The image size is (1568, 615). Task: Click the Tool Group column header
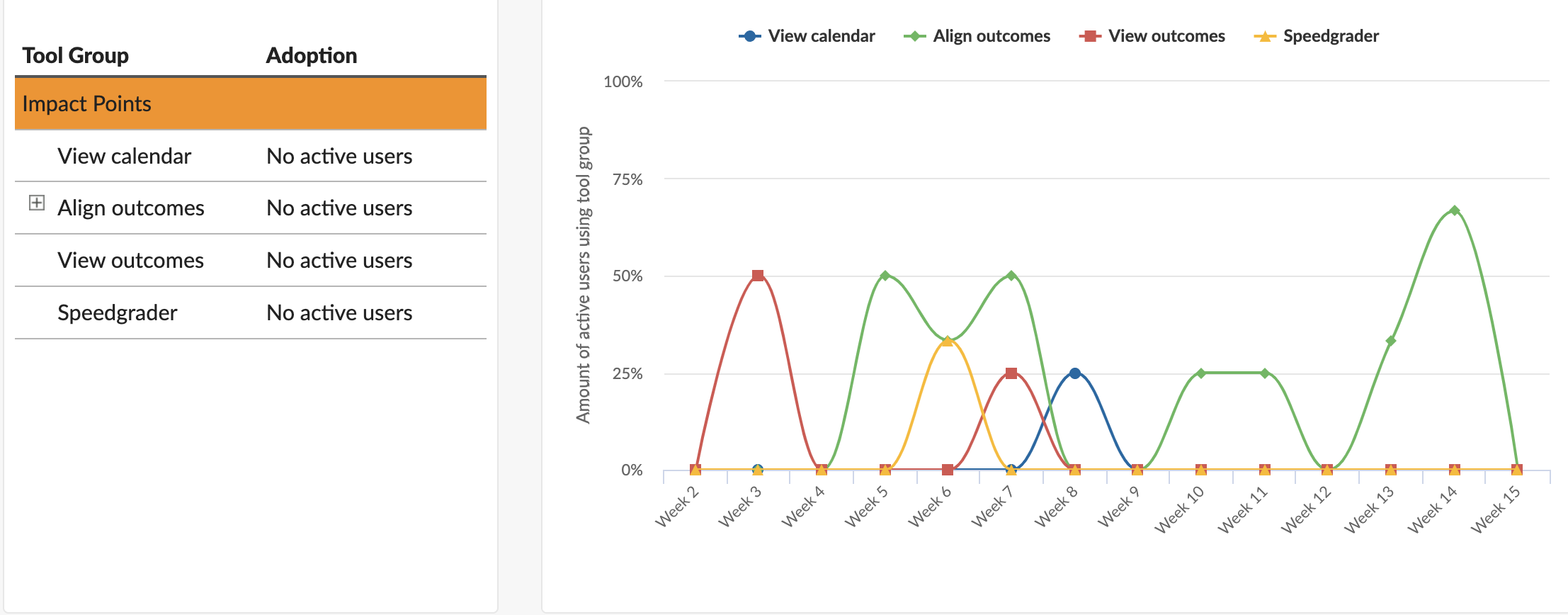tap(75, 55)
